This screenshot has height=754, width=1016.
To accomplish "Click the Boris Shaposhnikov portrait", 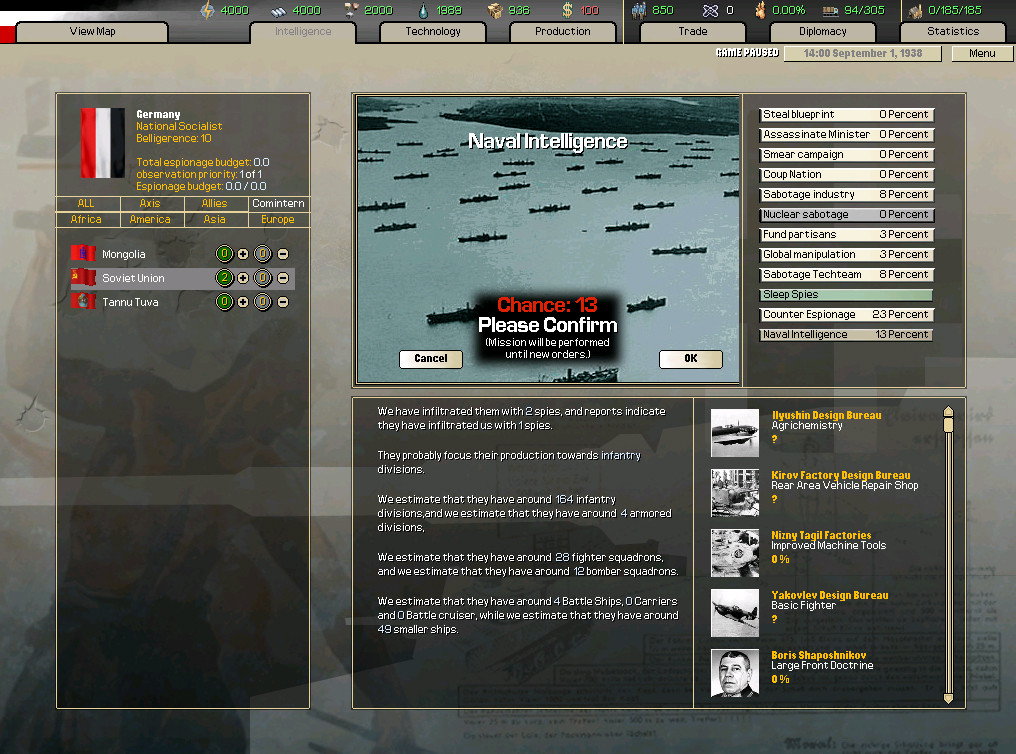I will (x=735, y=673).
